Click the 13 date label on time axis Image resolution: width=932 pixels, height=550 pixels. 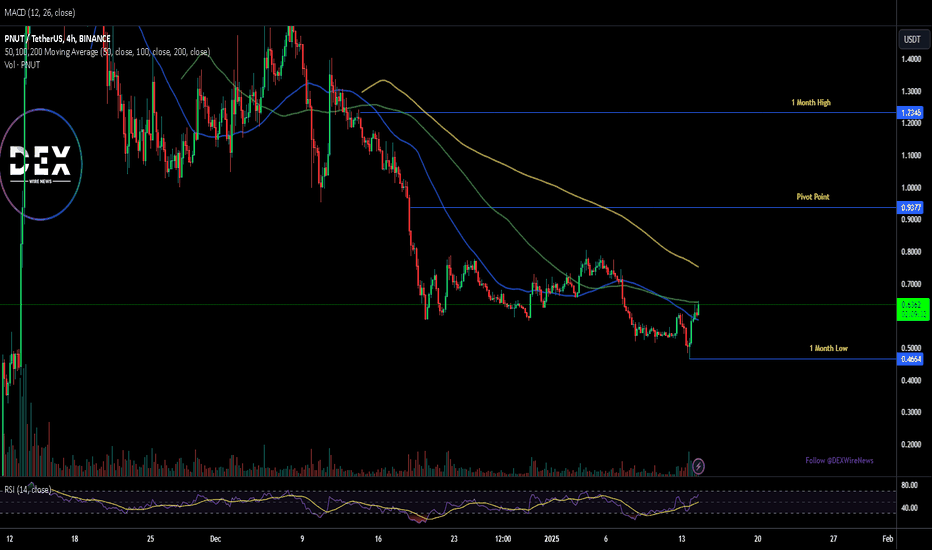coord(682,539)
